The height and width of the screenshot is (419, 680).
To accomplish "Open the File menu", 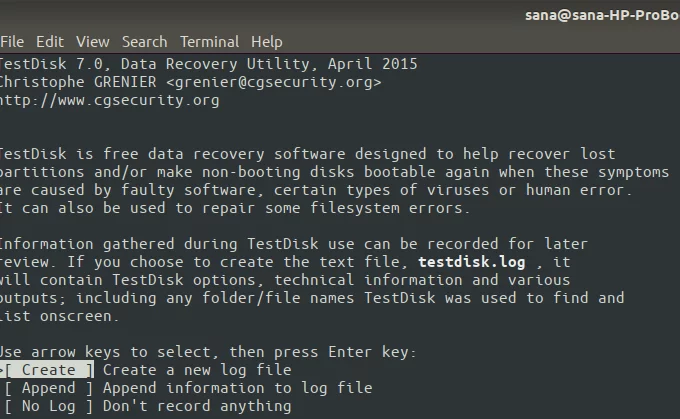I will click(12, 42).
